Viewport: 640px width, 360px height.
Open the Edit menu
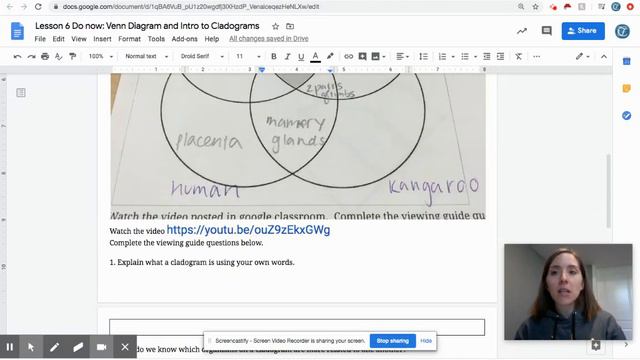58,39
